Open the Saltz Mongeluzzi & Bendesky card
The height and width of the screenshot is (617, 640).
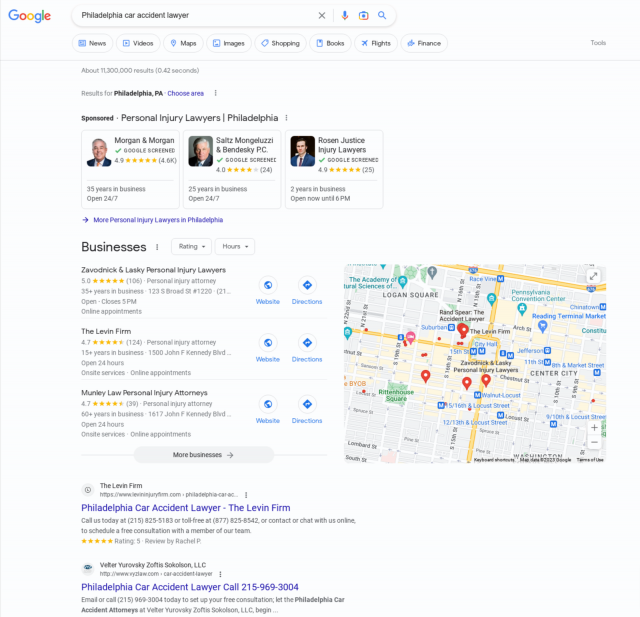tap(232, 169)
